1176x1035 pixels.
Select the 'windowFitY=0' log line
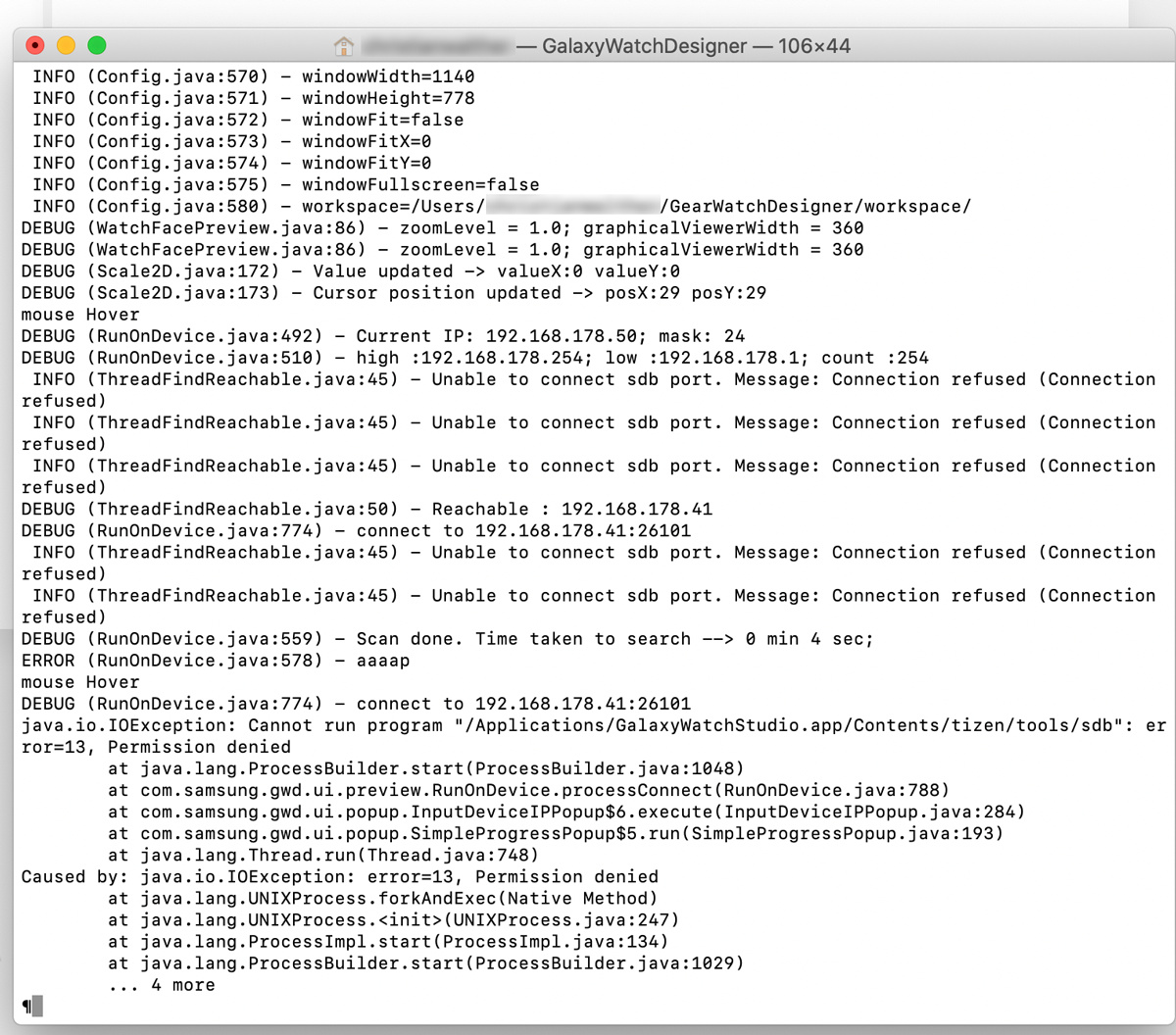point(232,163)
